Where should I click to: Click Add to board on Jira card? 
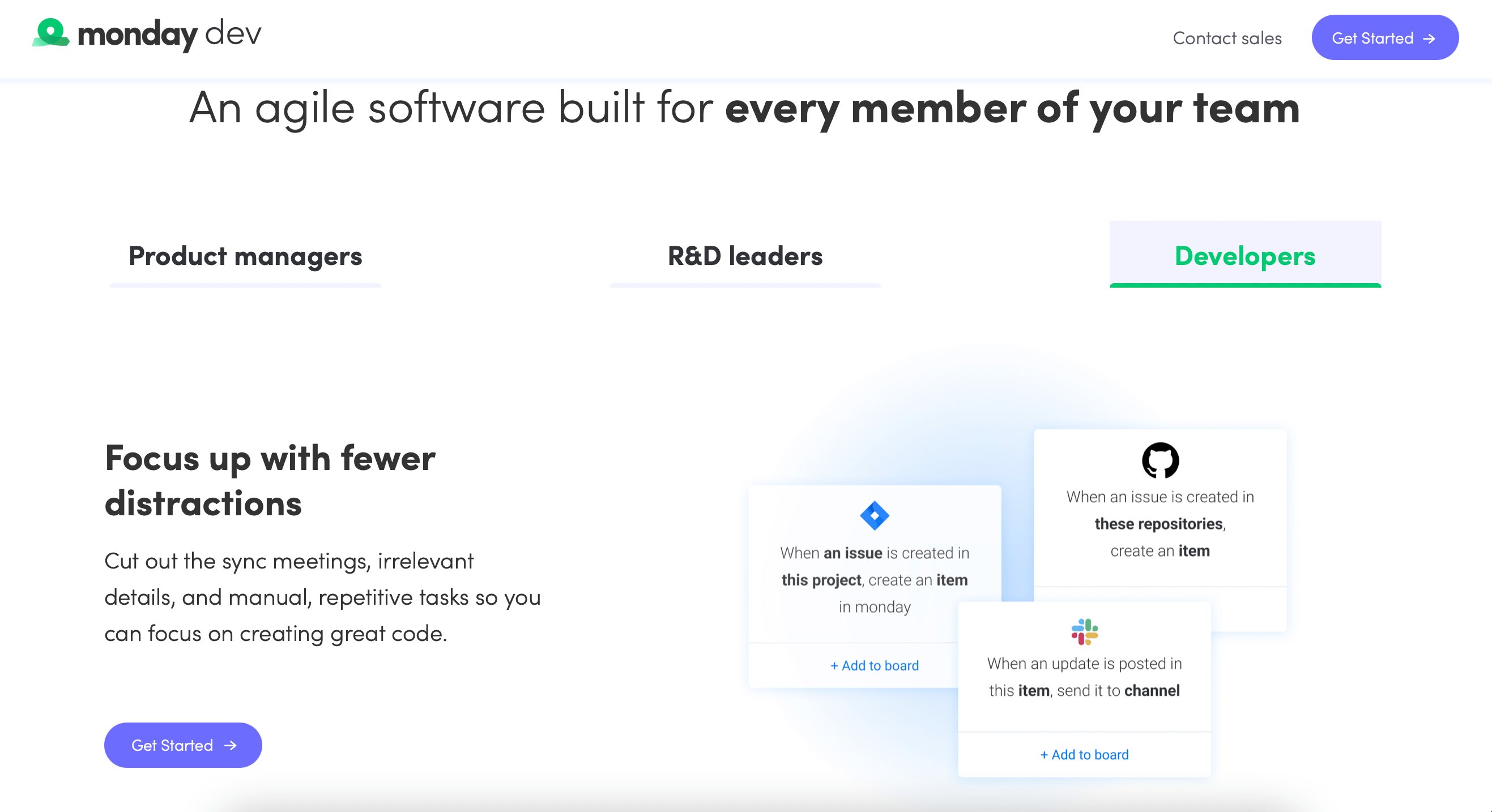(x=875, y=665)
